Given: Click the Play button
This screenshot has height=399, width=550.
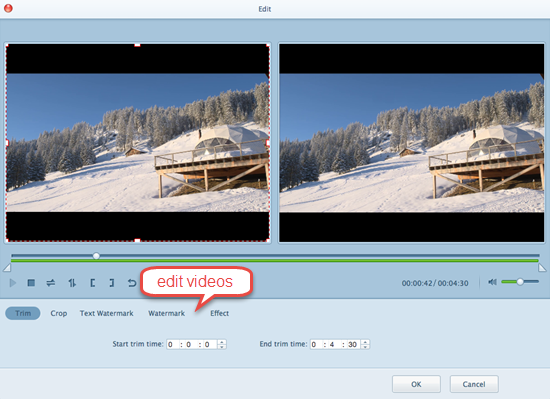Looking at the screenshot, I should [x=13, y=283].
